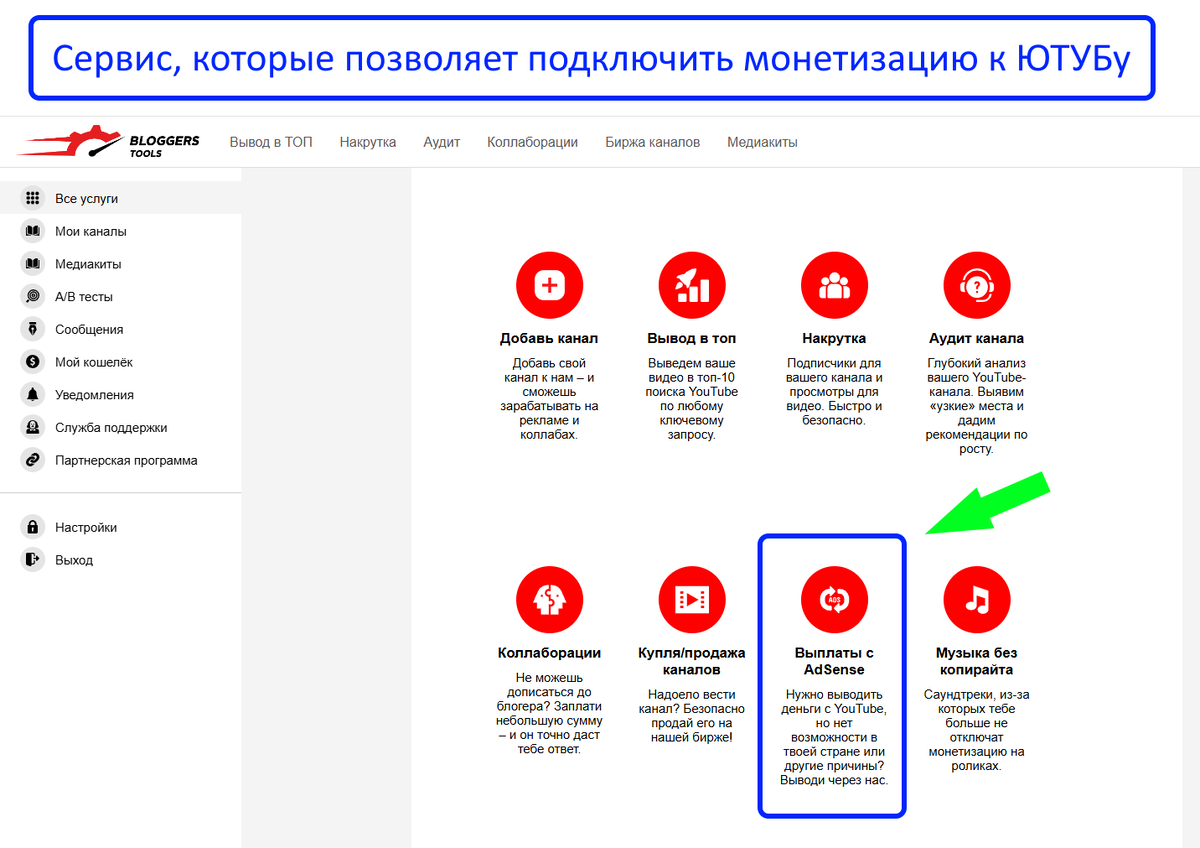Open Медиакиты in the top navigation bar
Viewport: 1200px width, 848px height.
pyautogui.click(x=763, y=142)
